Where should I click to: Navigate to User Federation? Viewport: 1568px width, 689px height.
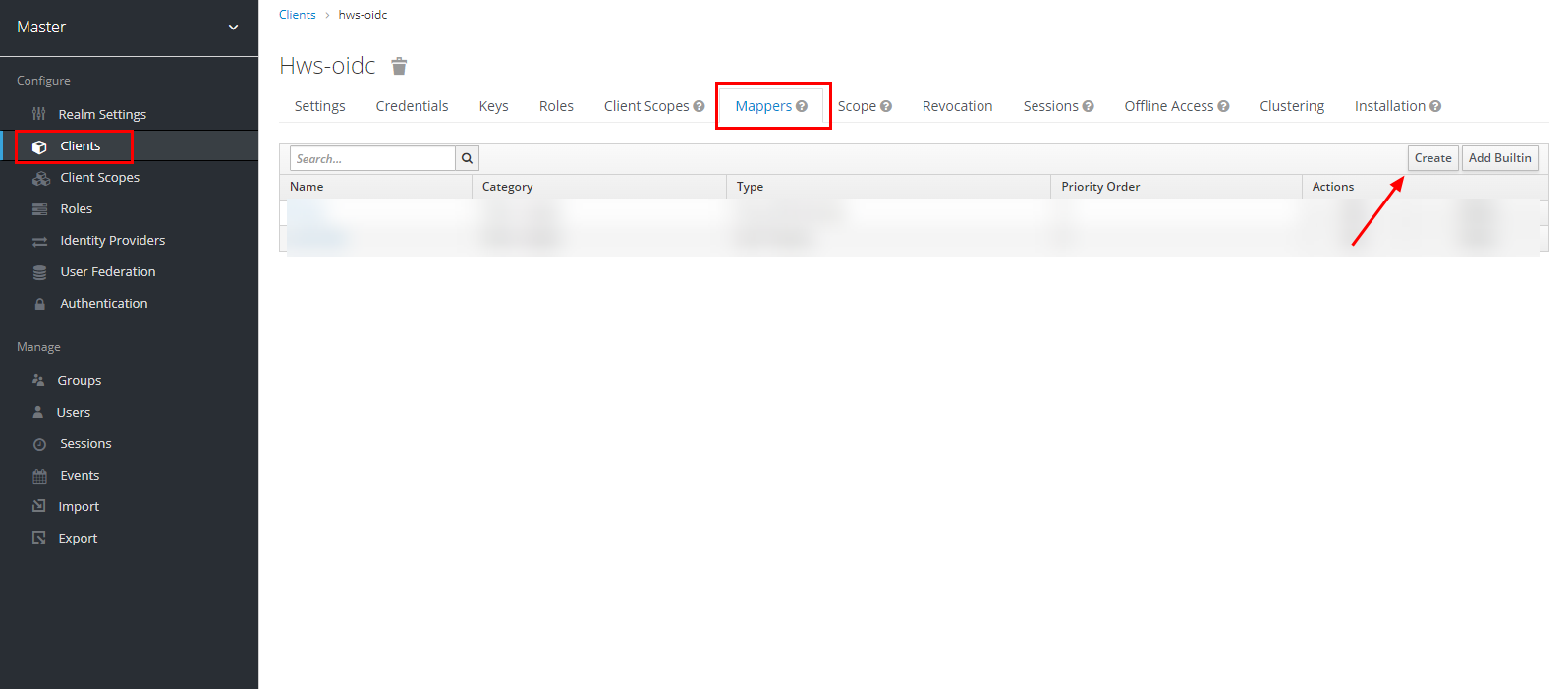pyautogui.click(x=107, y=271)
